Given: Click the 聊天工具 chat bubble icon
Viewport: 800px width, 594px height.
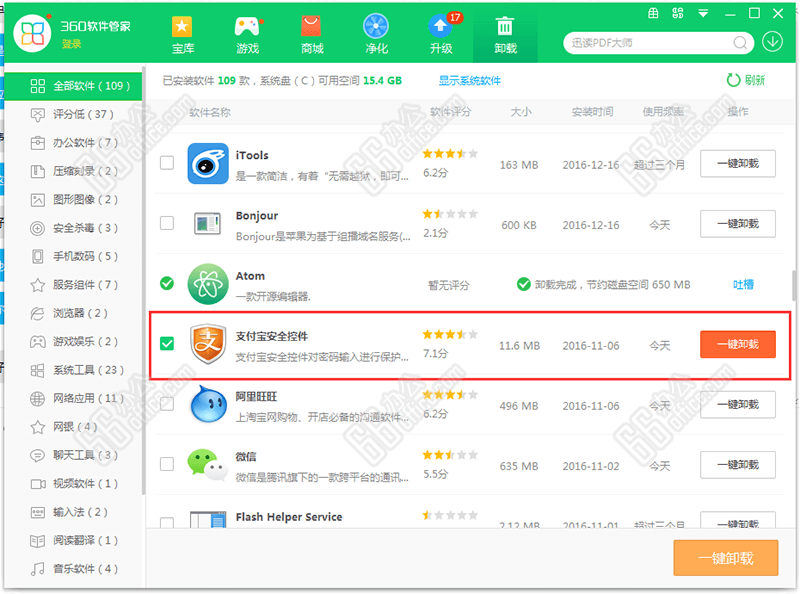Looking at the screenshot, I should pos(37,455).
